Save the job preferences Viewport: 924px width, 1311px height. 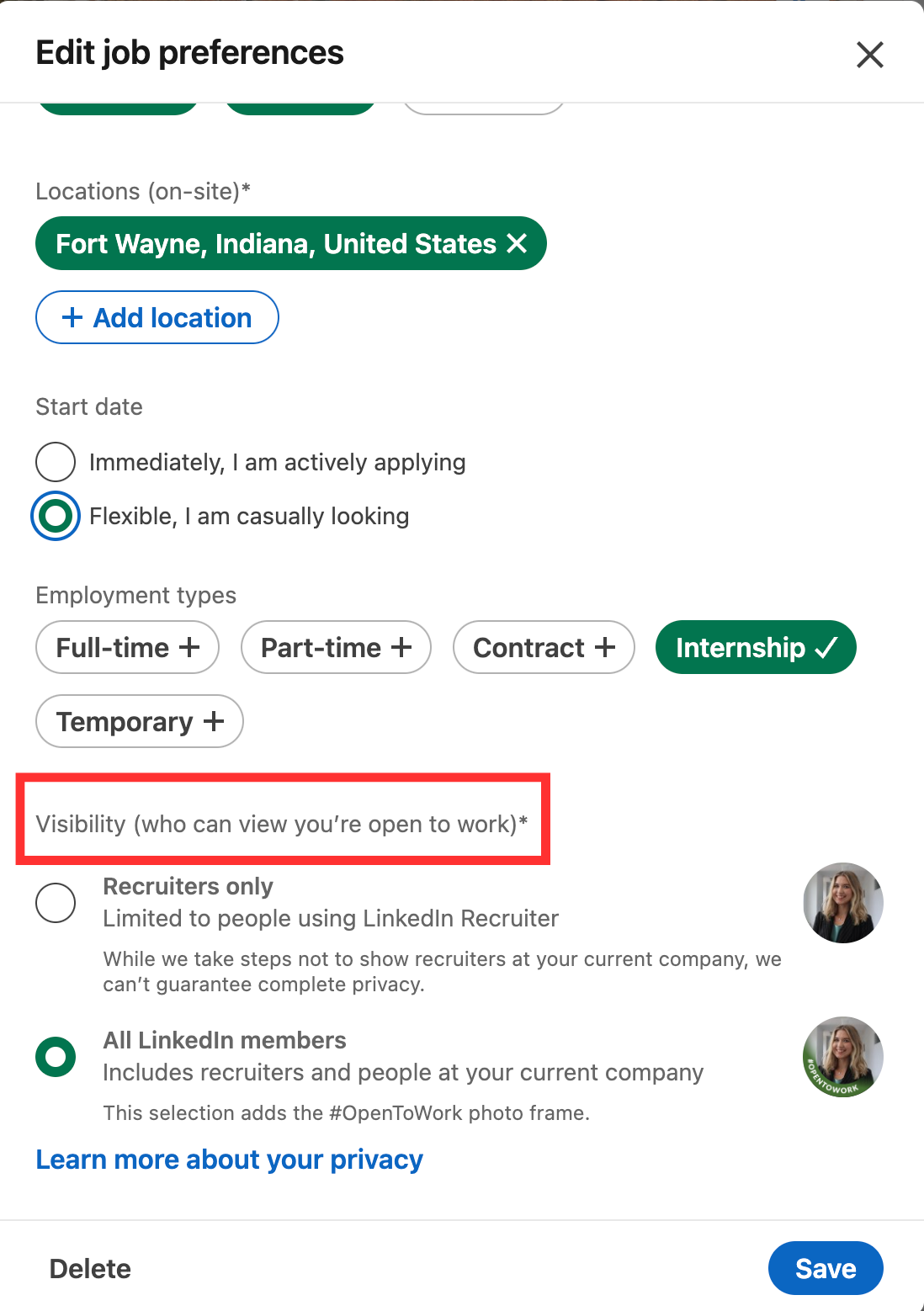pyautogui.click(x=825, y=1268)
